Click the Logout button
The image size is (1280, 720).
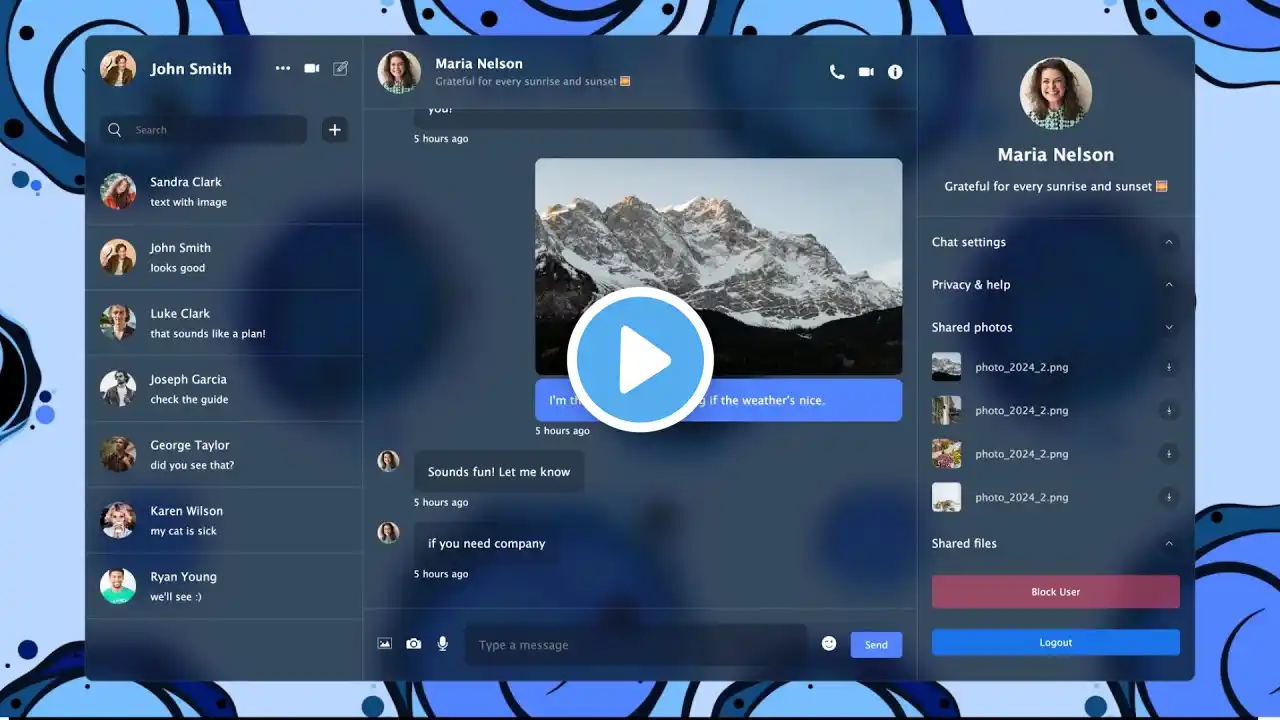click(1056, 642)
